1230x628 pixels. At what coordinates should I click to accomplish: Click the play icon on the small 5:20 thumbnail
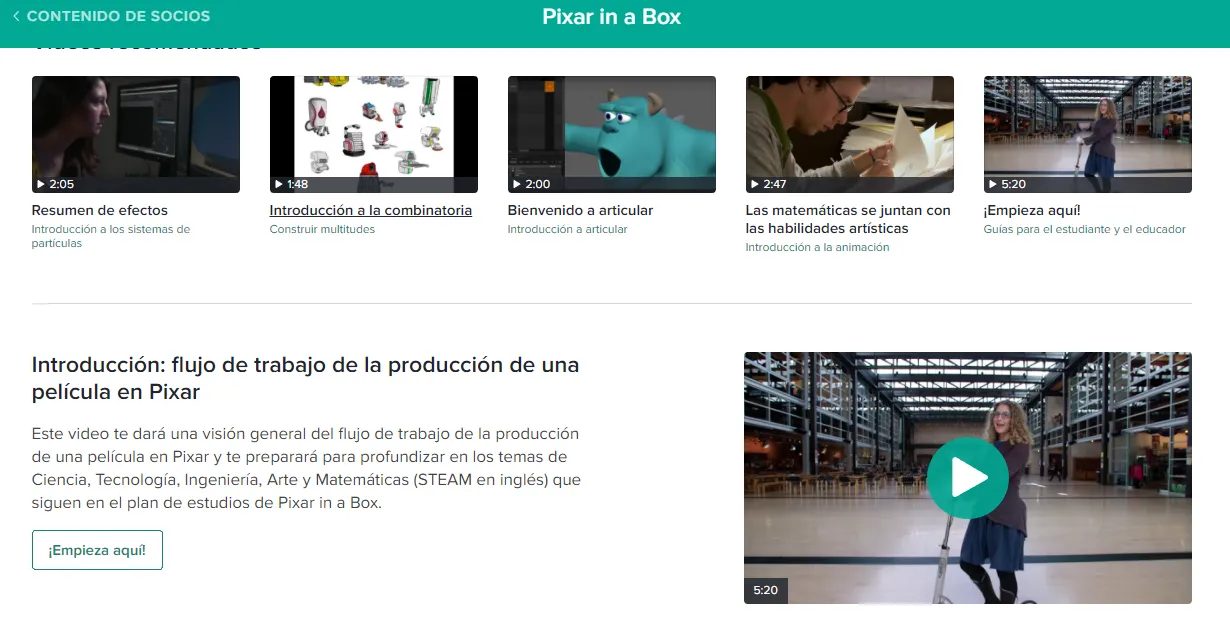pyautogui.click(x=993, y=184)
